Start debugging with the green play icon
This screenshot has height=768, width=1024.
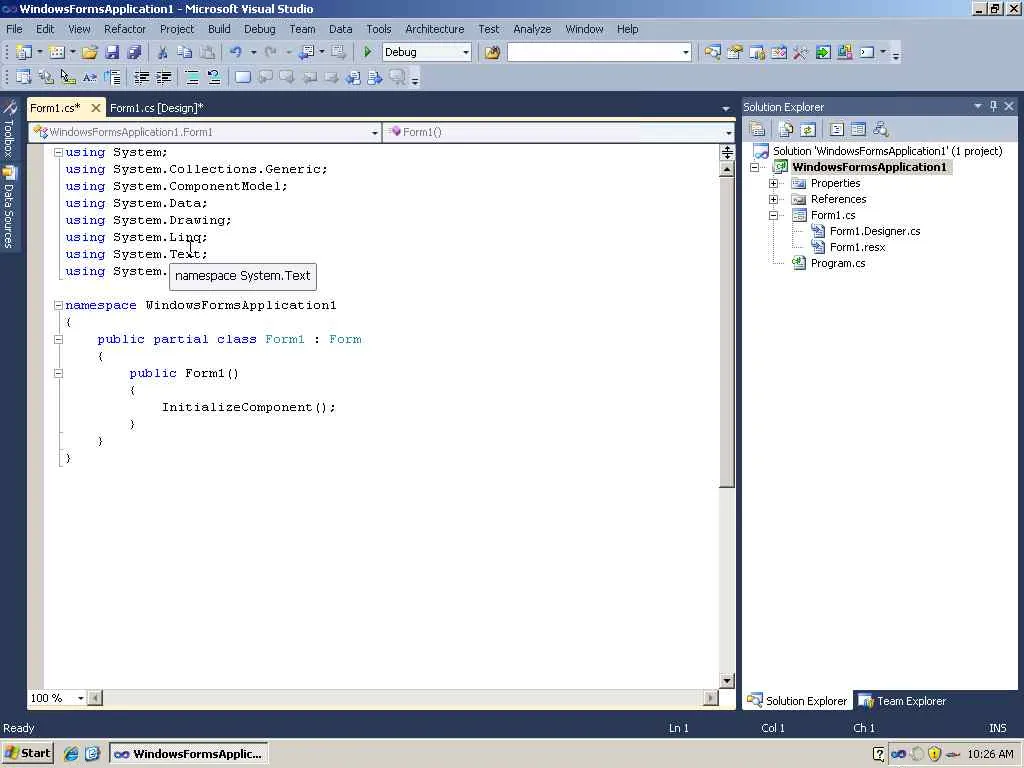pyautogui.click(x=368, y=52)
